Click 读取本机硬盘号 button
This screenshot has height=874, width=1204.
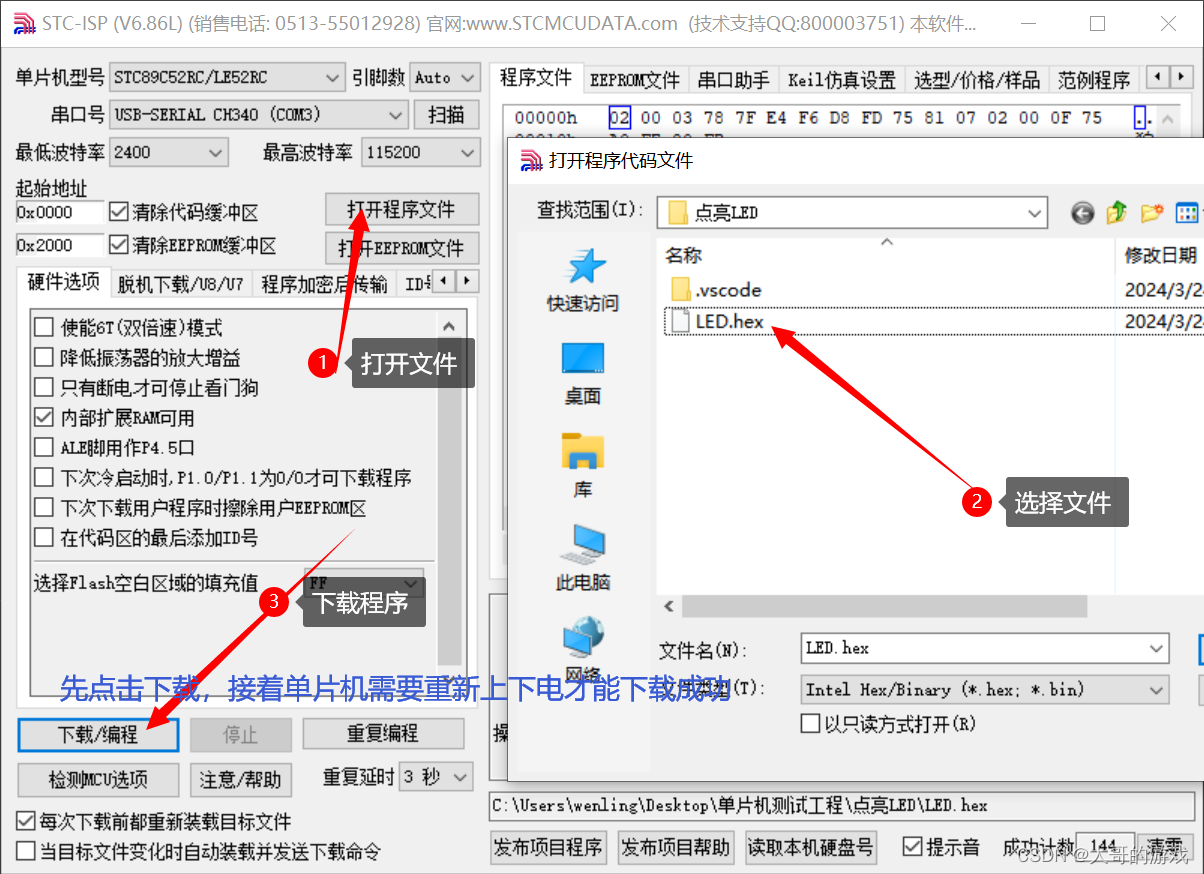click(x=810, y=848)
